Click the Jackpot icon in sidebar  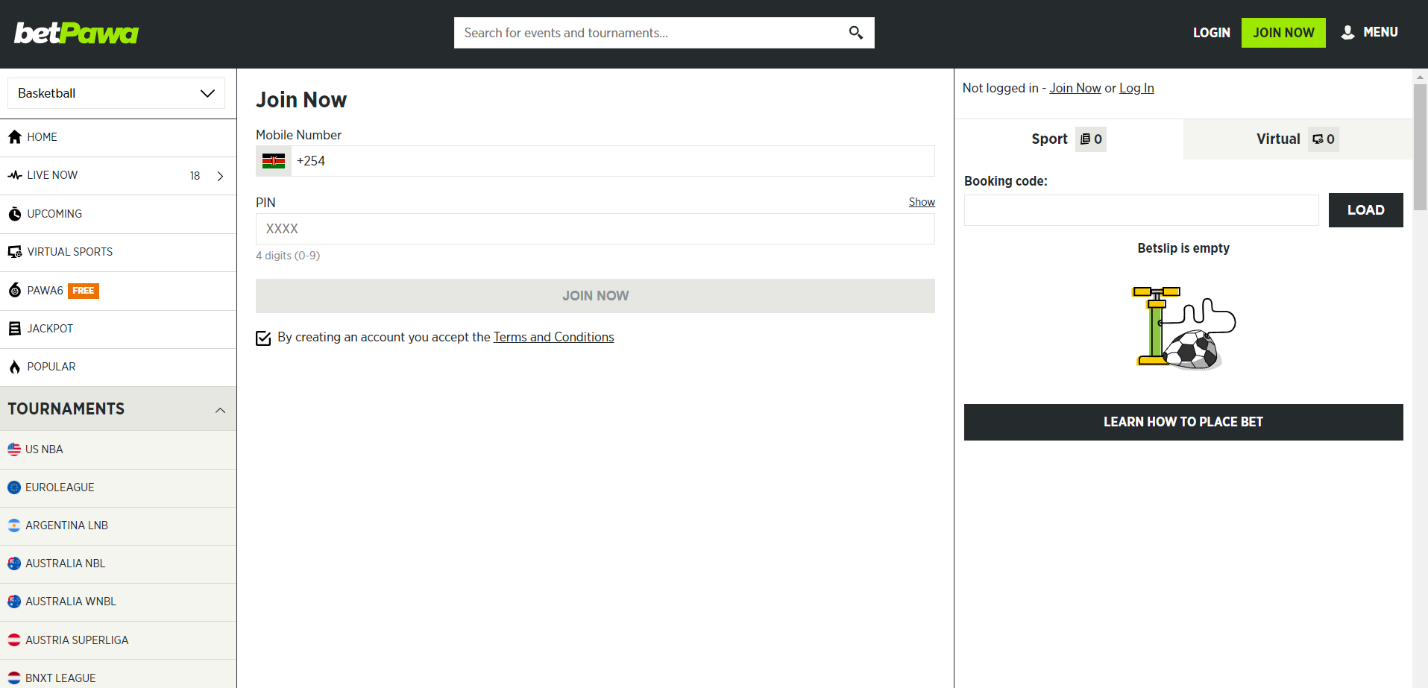[x=15, y=329]
